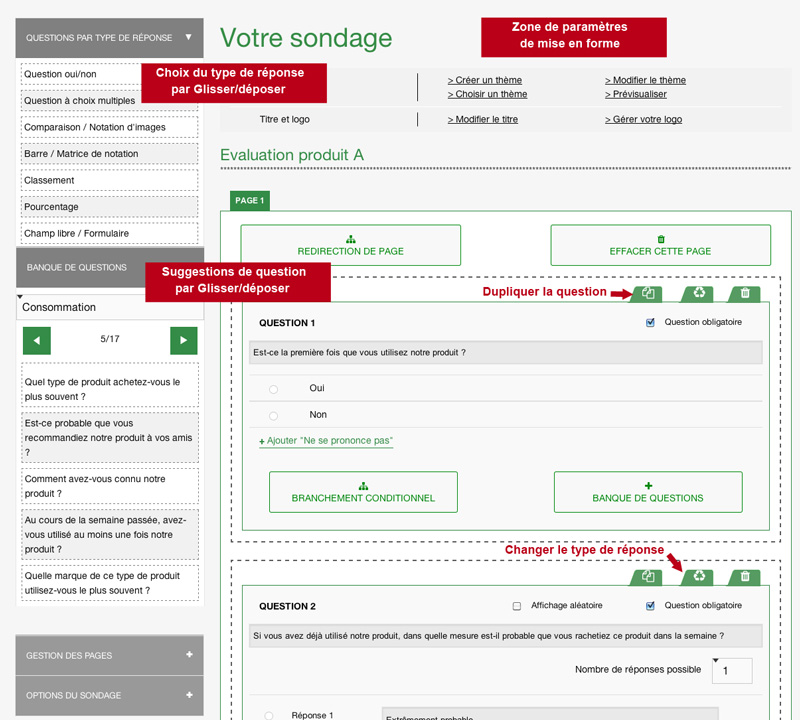Click Effacer cette page button
Image resolution: width=800 pixels, height=720 pixels.
tap(660, 245)
